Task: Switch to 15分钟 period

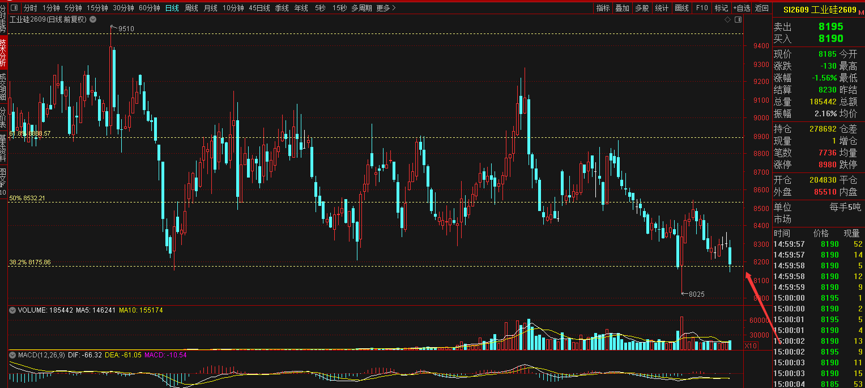Action: point(97,8)
